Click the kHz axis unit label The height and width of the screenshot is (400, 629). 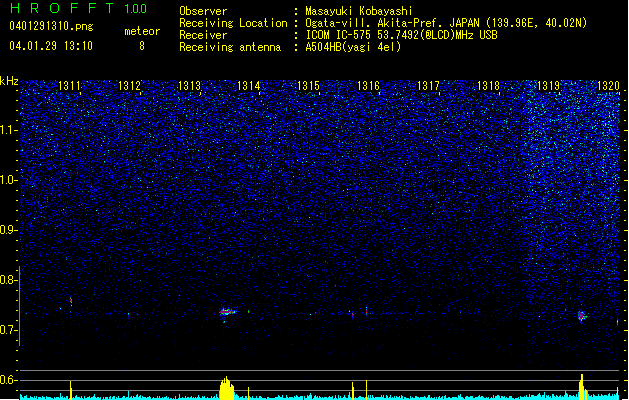9,81
